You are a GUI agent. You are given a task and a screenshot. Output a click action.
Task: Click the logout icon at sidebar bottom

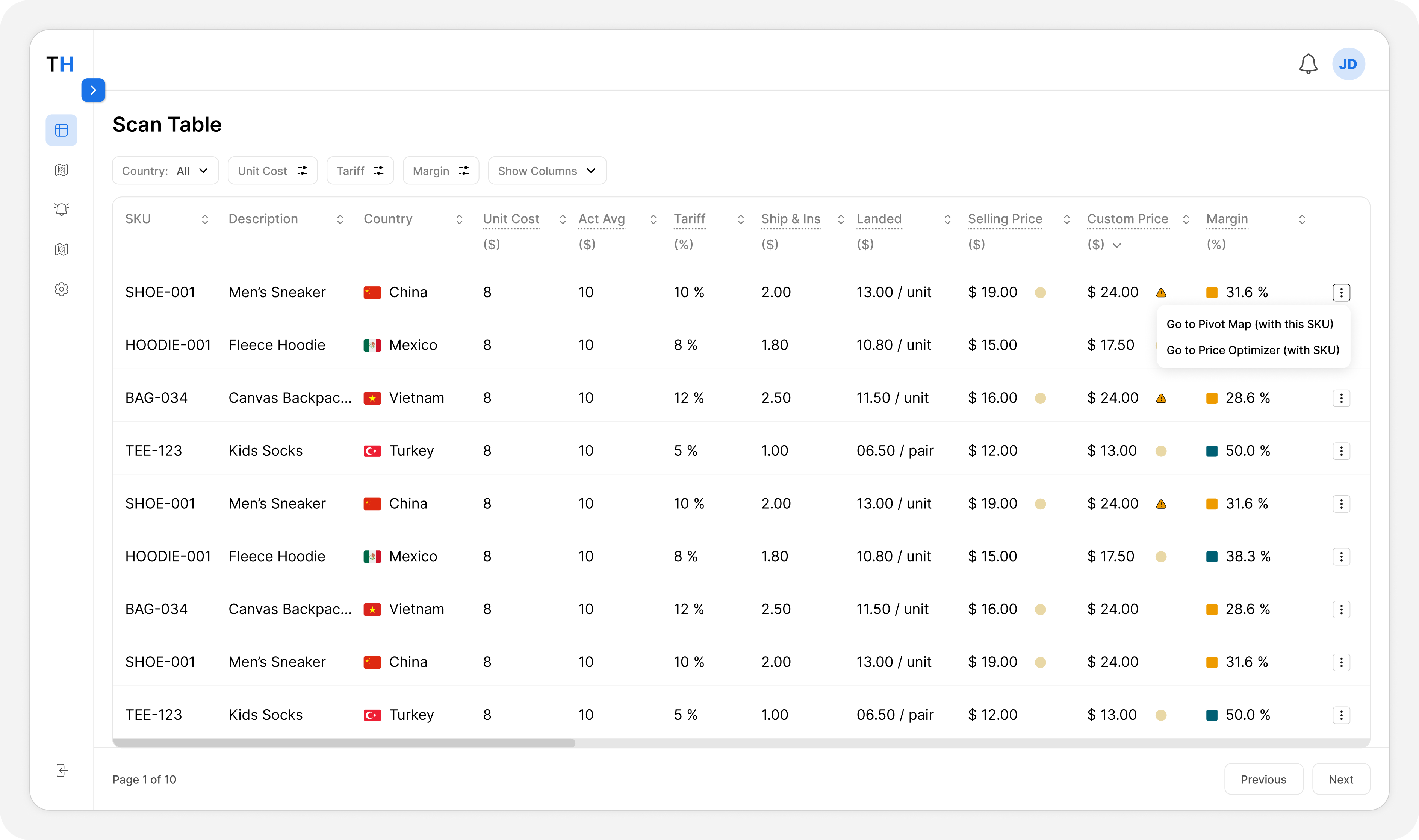click(x=62, y=771)
